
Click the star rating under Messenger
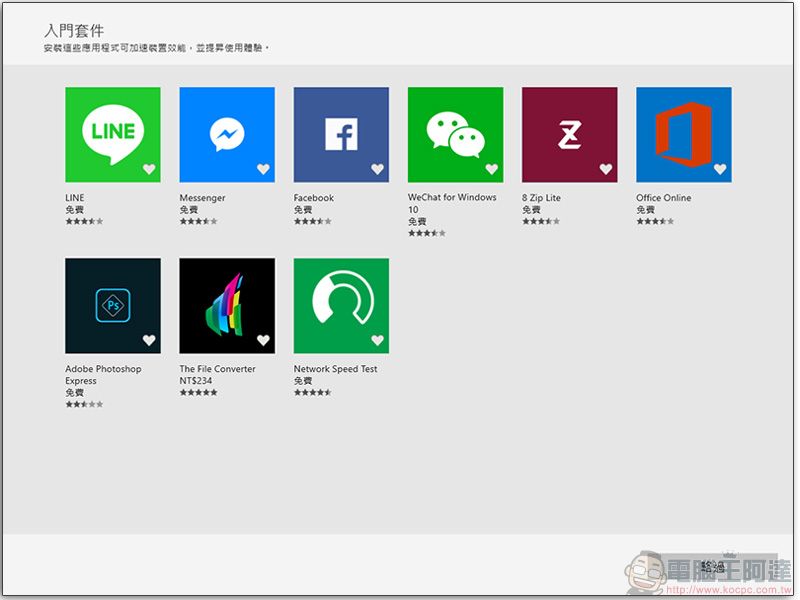[x=198, y=221]
